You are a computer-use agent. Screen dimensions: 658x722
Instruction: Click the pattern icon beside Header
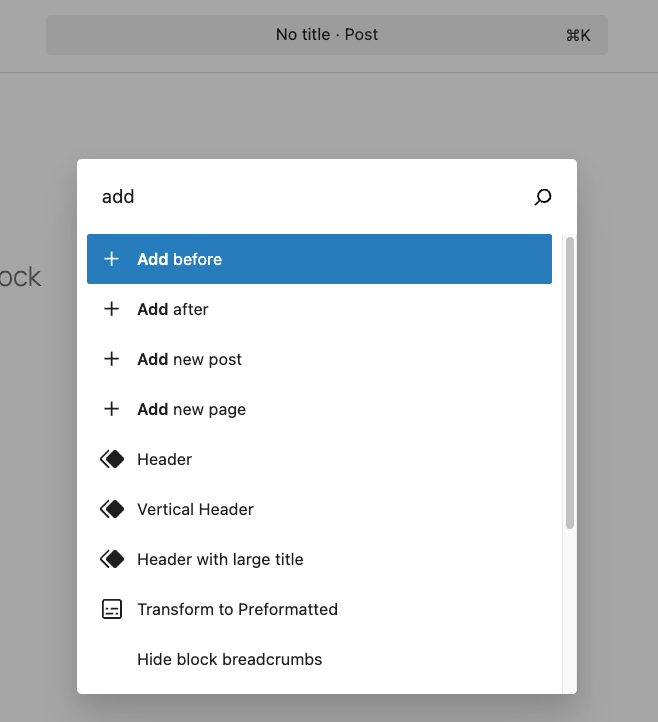click(112, 459)
